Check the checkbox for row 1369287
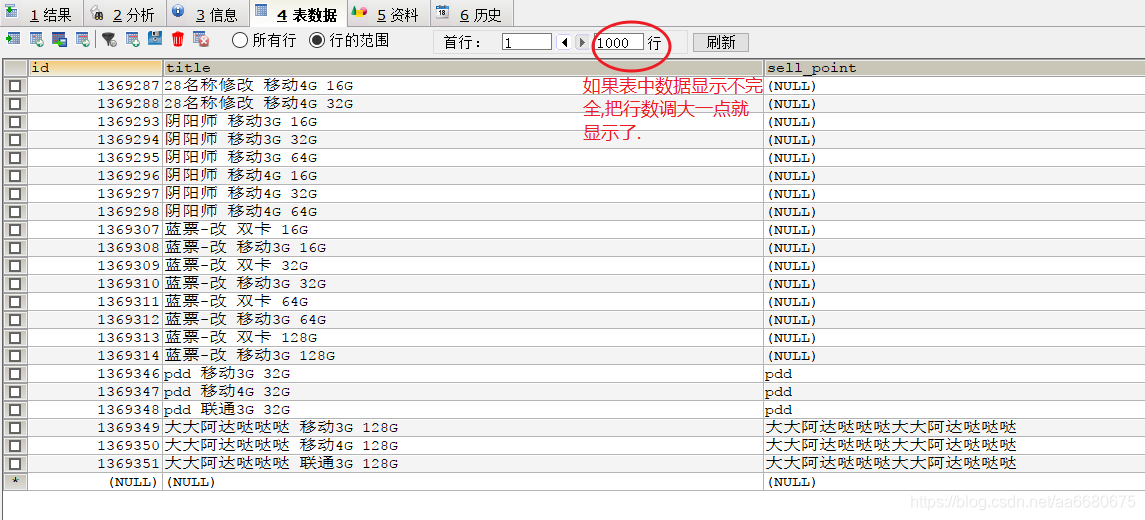The height and width of the screenshot is (520, 1145). pos(15,86)
